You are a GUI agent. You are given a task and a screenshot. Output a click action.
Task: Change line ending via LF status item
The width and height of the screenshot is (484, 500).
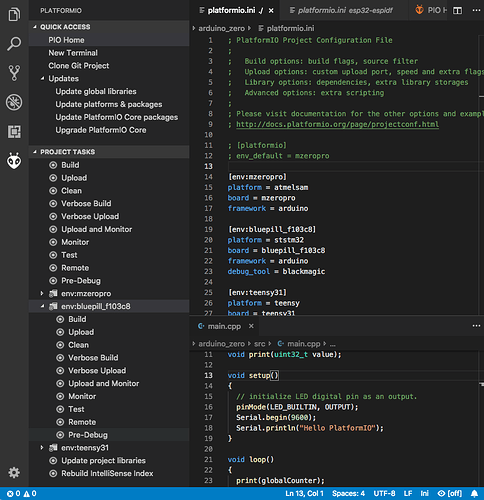408,493
